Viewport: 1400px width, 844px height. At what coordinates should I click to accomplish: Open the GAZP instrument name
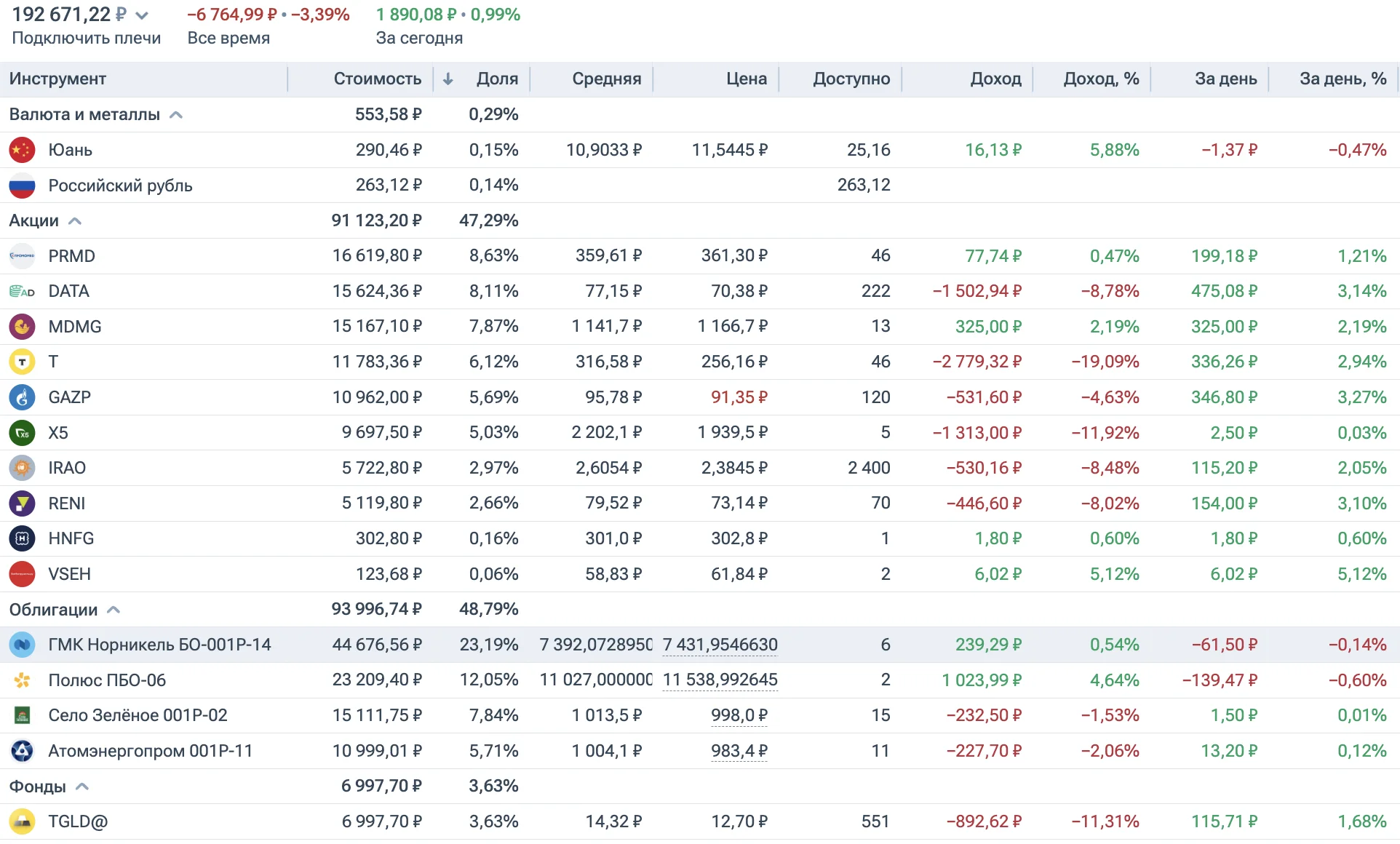[x=70, y=397]
